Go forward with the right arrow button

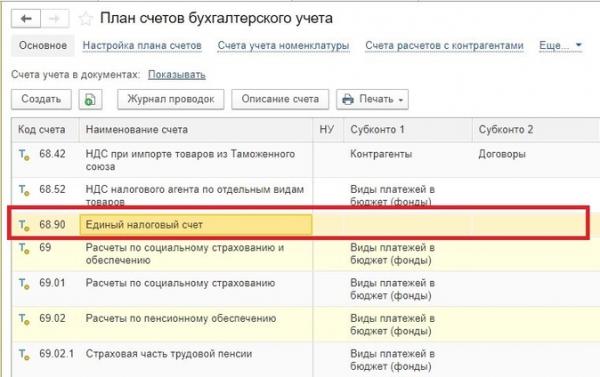(55, 18)
